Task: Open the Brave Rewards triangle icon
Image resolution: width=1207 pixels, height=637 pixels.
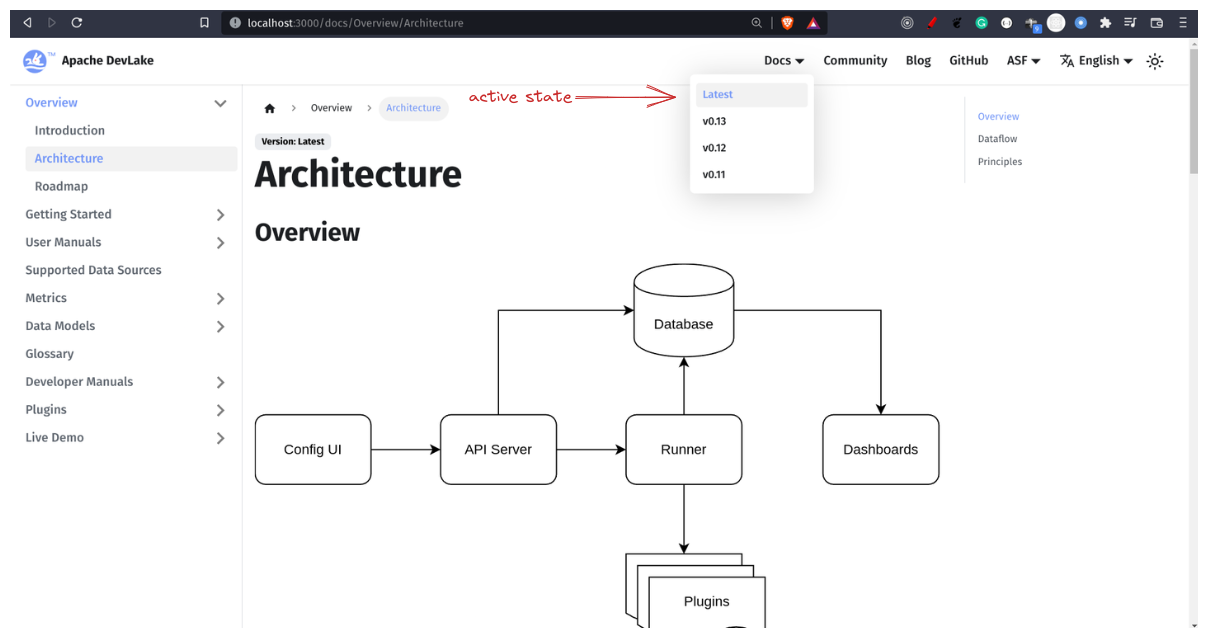Action: (813, 23)
